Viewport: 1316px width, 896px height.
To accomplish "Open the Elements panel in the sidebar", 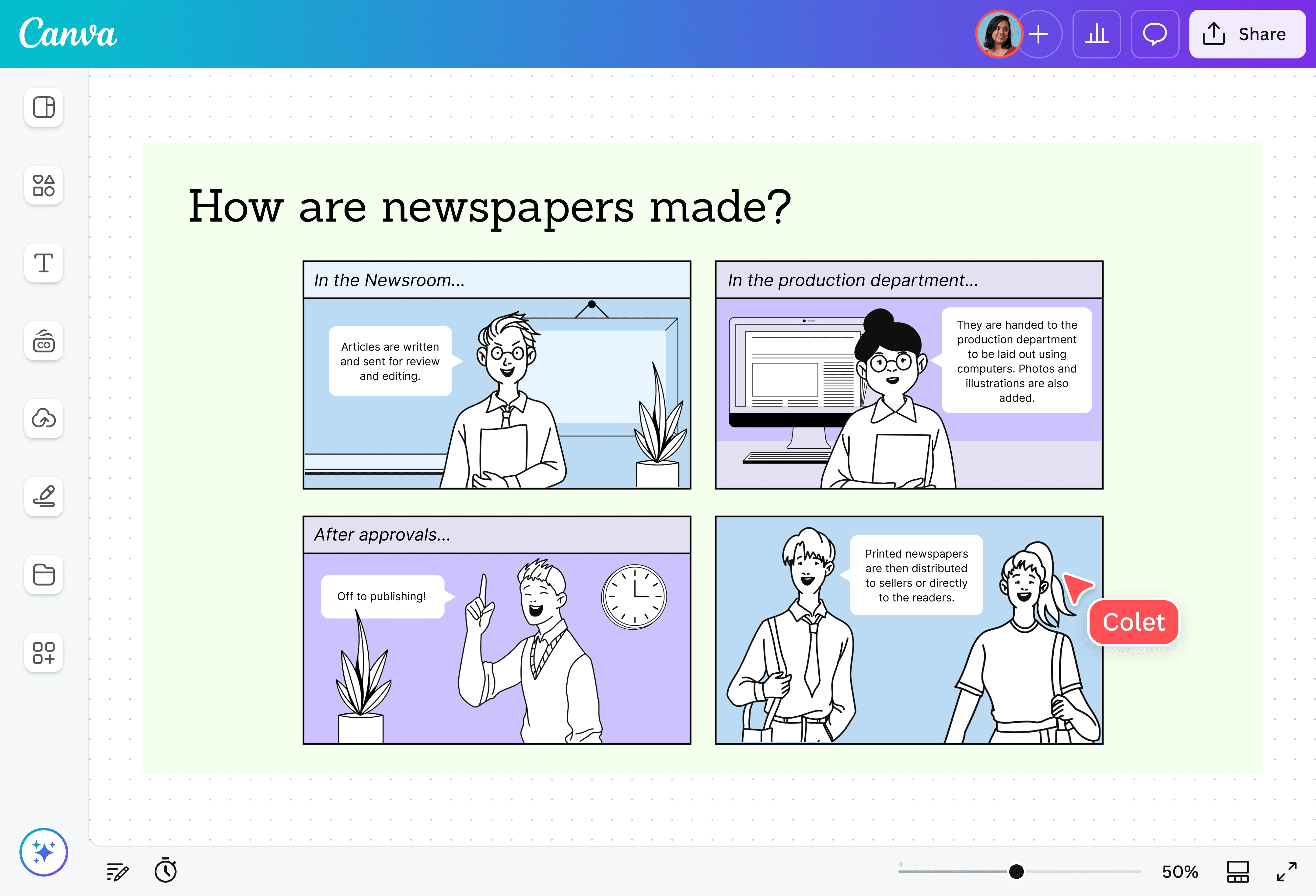I will coord(44,185).
